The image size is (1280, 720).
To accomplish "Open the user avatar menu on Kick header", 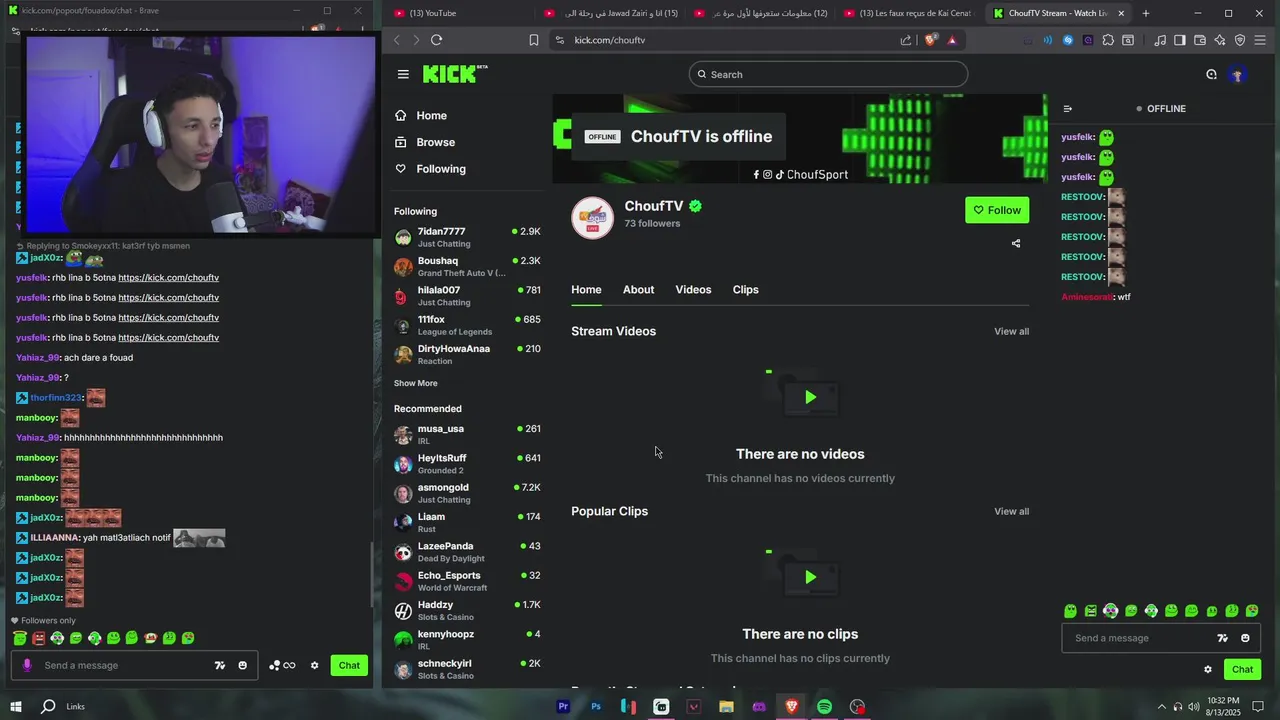I will pyautogui.click(x=1237, y=74).
